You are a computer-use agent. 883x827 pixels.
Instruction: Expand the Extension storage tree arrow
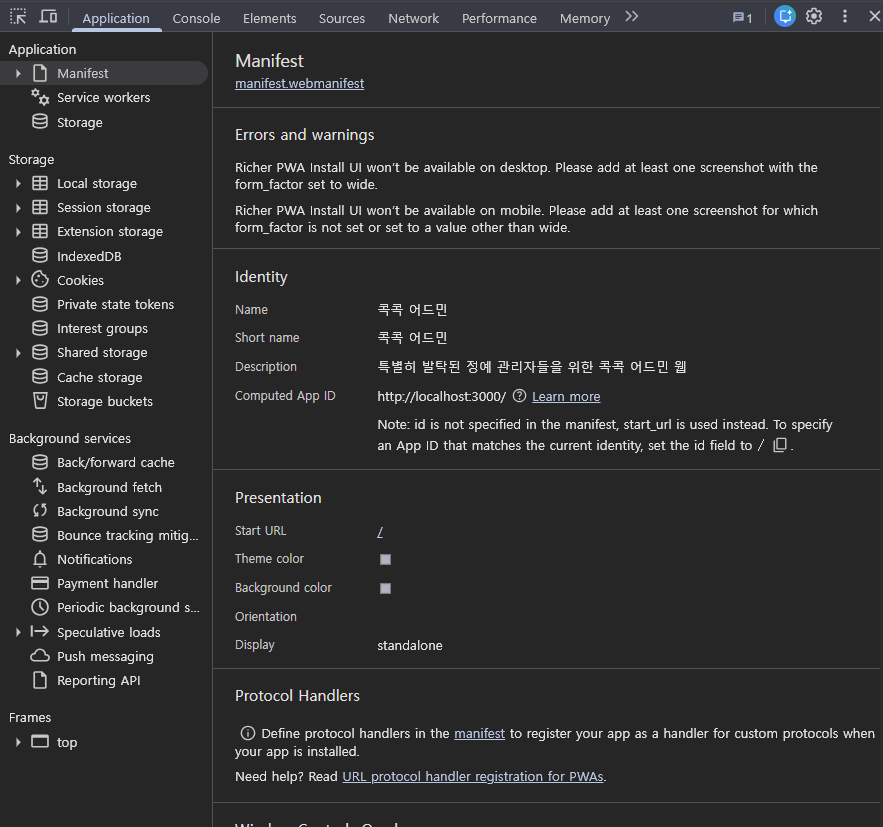coord(18,231)
